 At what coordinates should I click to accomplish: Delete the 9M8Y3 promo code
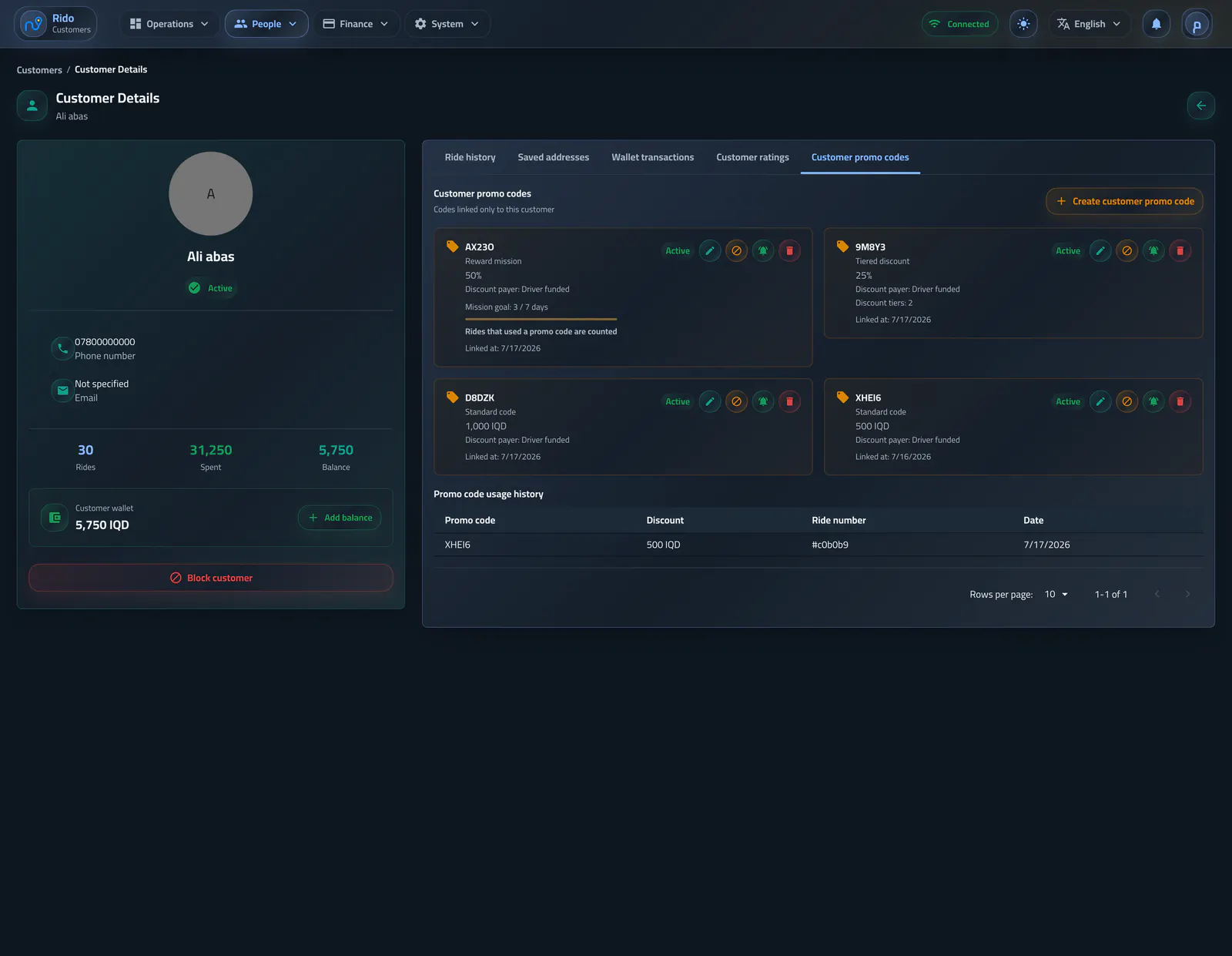tap(1180, 251)
